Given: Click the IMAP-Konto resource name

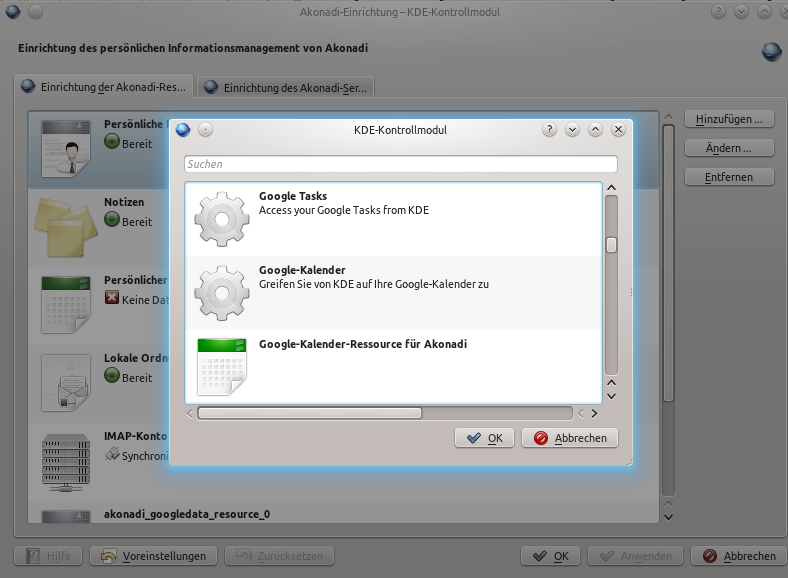Looking at the screenshot, I should click(136, 436).
